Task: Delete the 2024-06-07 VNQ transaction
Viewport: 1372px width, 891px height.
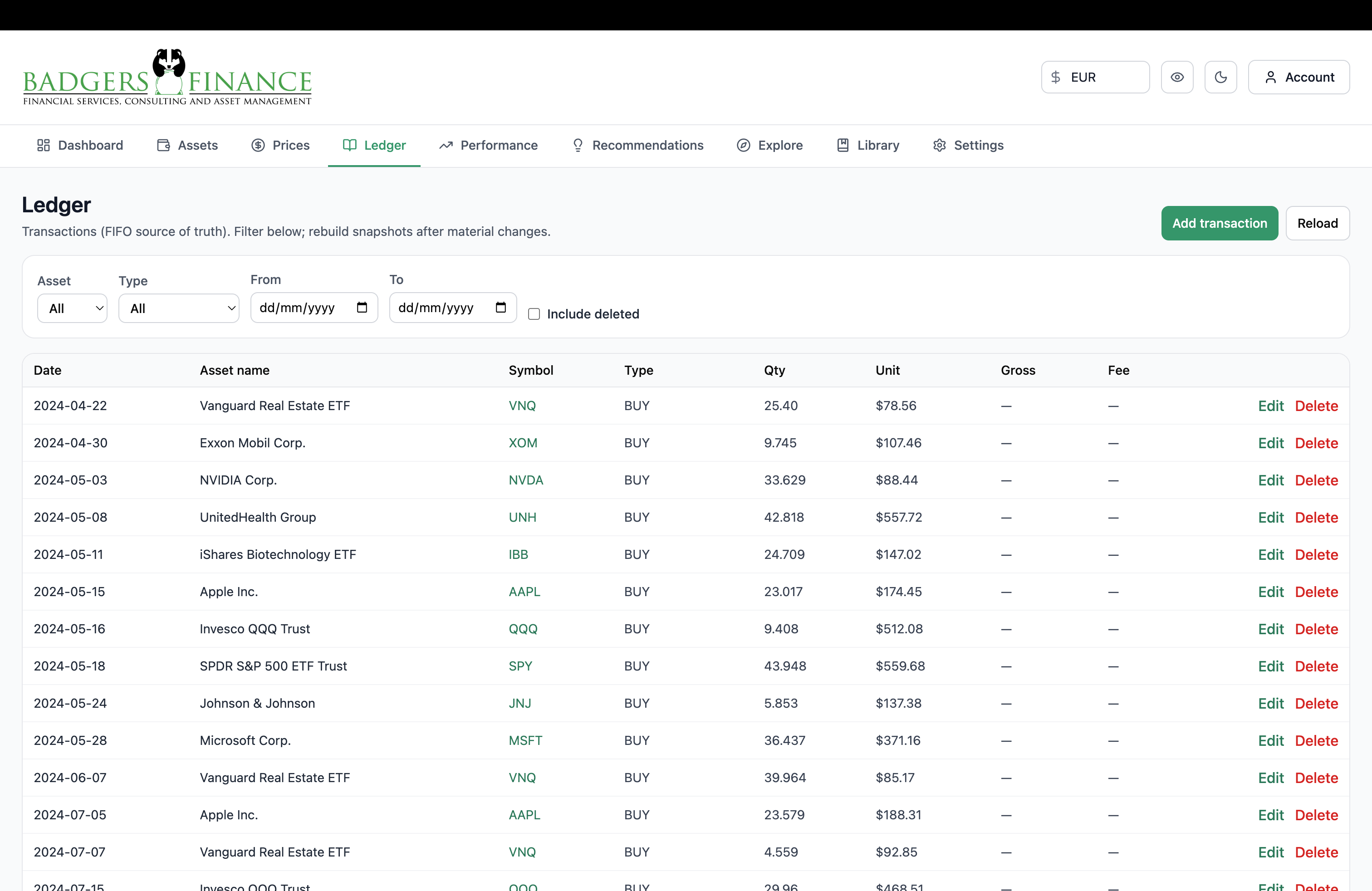Action: coord(1316,778)
